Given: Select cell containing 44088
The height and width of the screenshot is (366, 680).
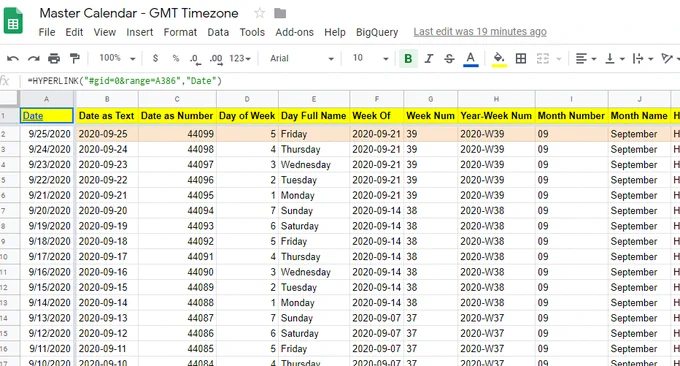Looking at the screenshot, I should pyautogui.click(x=177, y=303).
